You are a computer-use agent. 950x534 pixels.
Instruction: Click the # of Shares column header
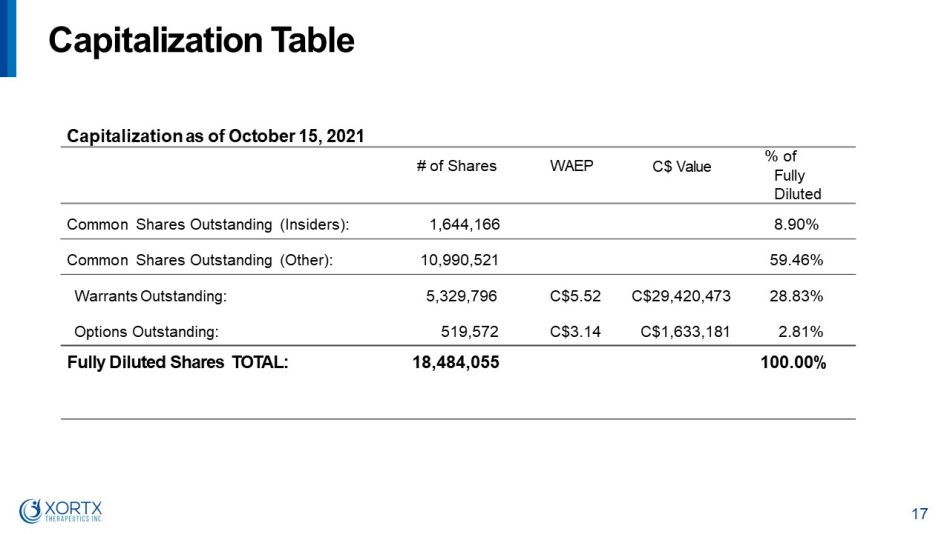456,166
